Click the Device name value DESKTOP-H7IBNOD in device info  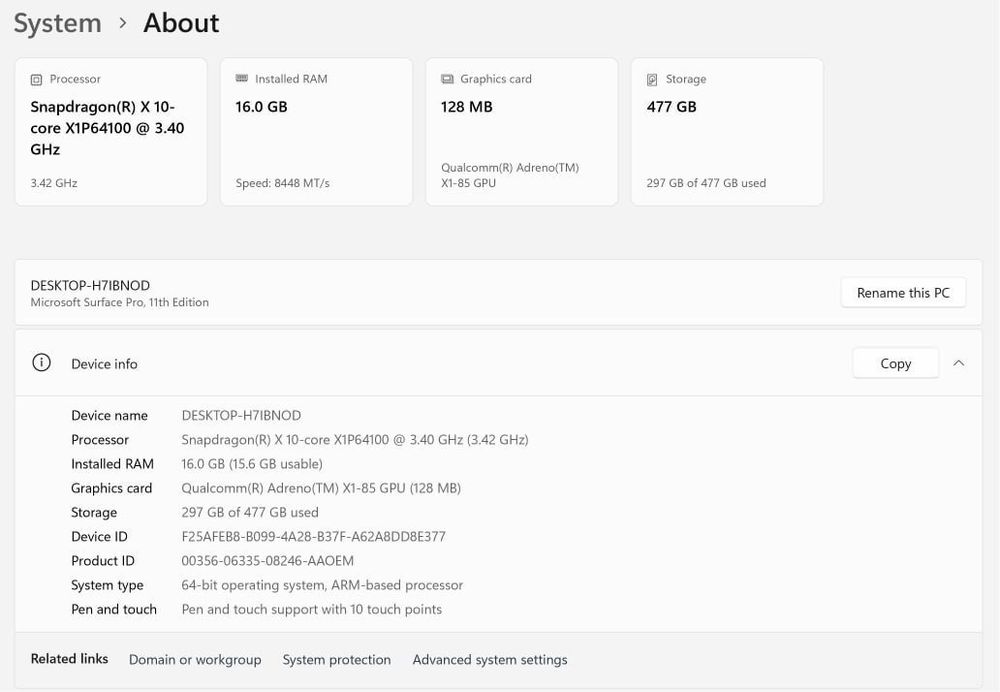(x=241, y=415)
